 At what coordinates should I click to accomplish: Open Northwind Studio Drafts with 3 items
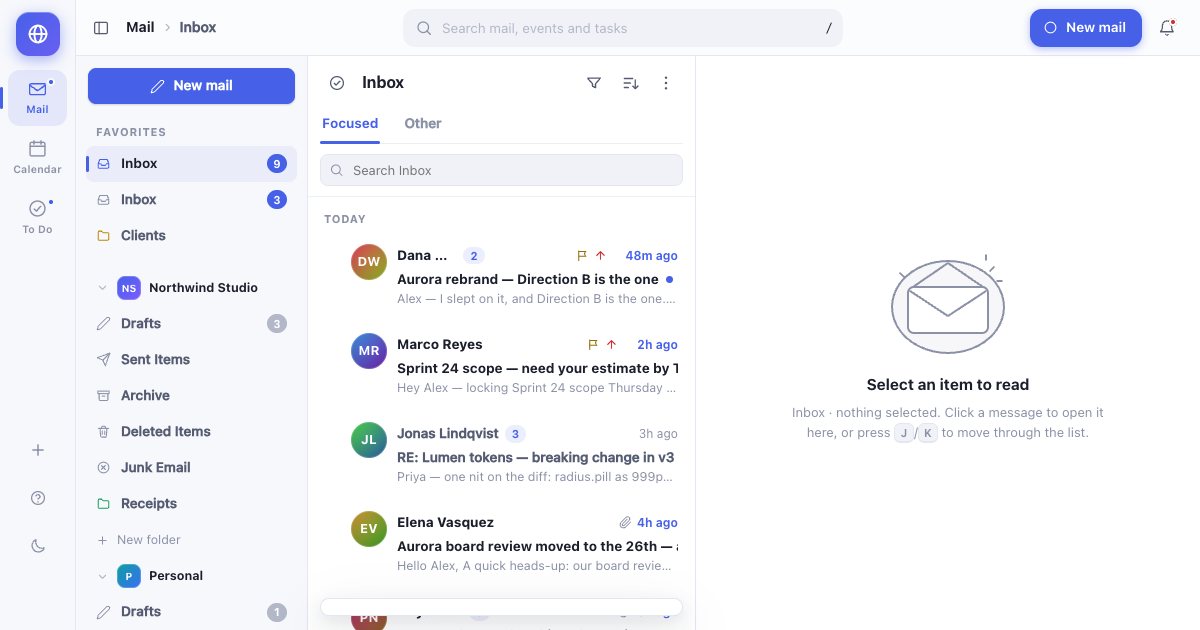[191, 324]
